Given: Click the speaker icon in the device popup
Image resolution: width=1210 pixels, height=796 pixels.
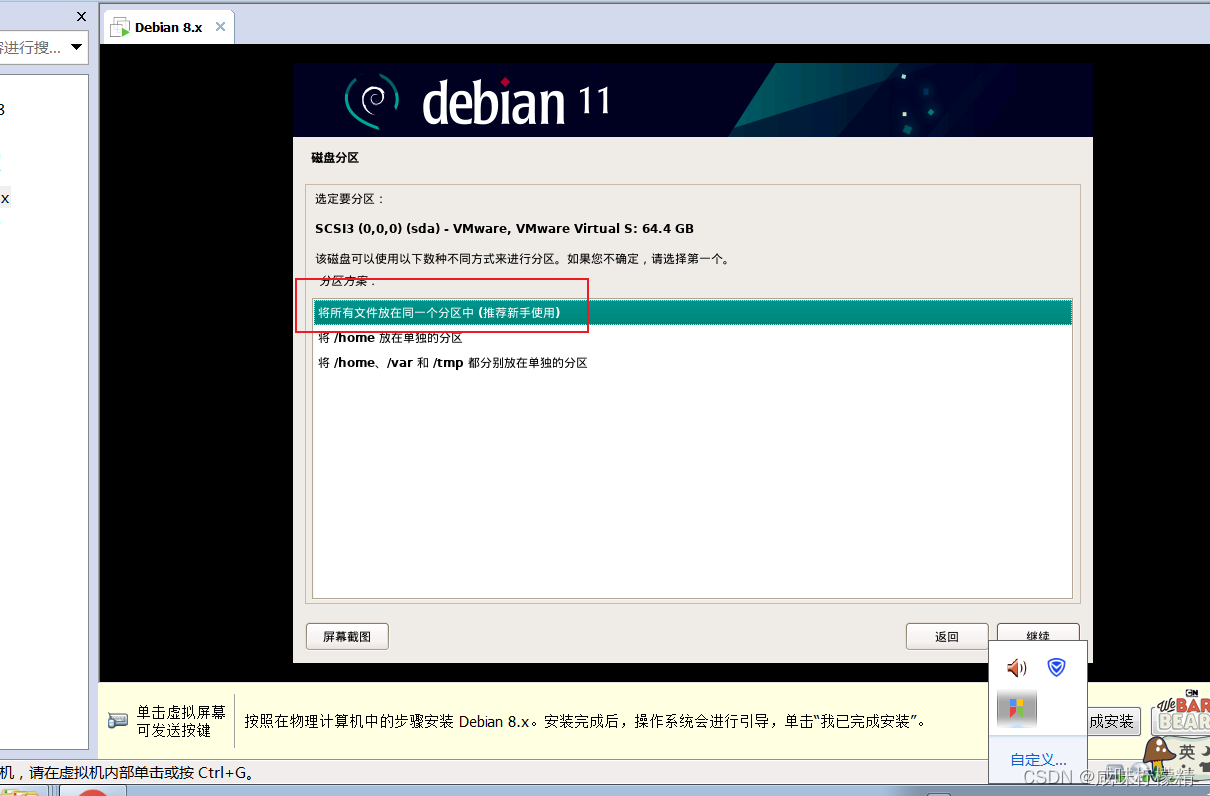Looking at the screenshot, I should pos(1017,668).
